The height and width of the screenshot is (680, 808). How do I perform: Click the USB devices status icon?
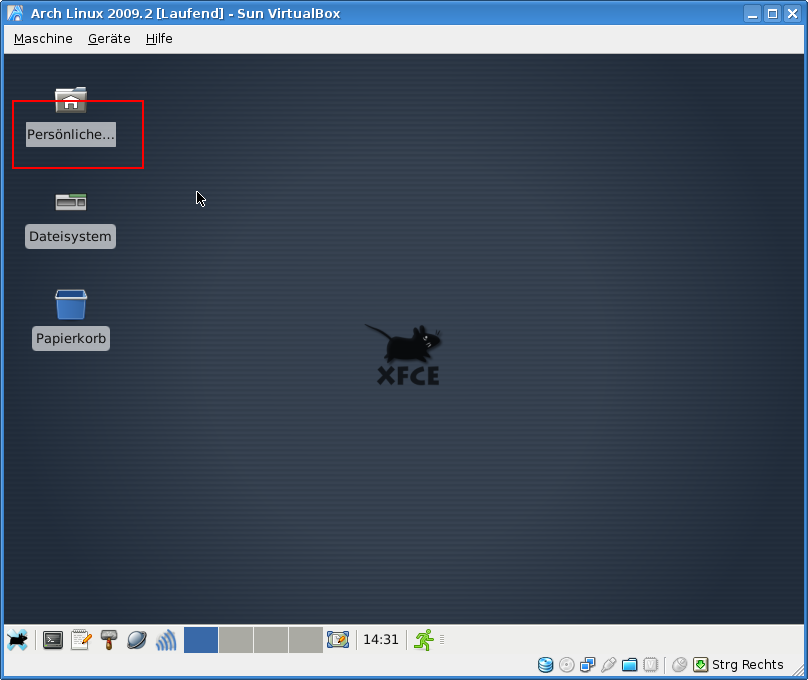pyautogui.click(x=608, y=665)
